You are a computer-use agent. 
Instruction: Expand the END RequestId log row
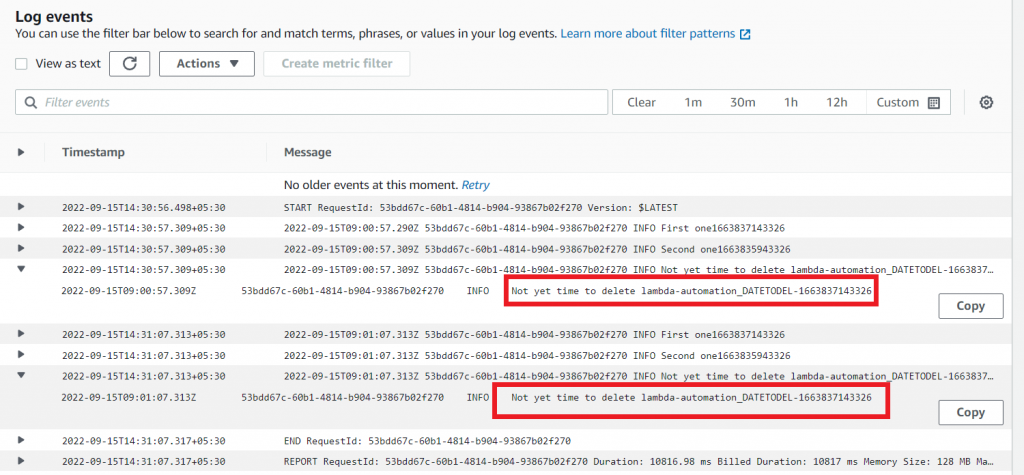click(x=22, y=440)
